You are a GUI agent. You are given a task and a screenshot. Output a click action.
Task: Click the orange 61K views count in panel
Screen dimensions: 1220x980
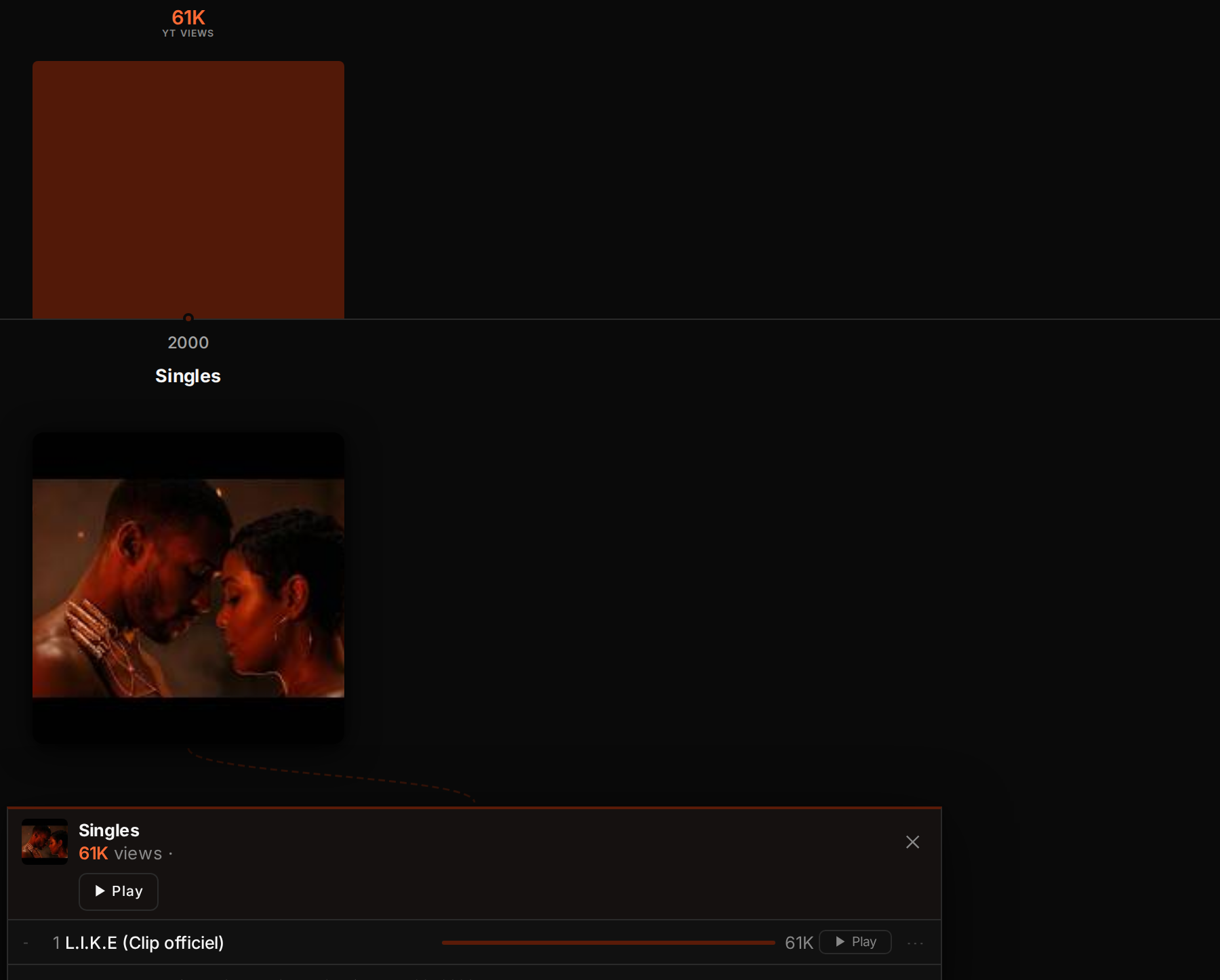94,853
